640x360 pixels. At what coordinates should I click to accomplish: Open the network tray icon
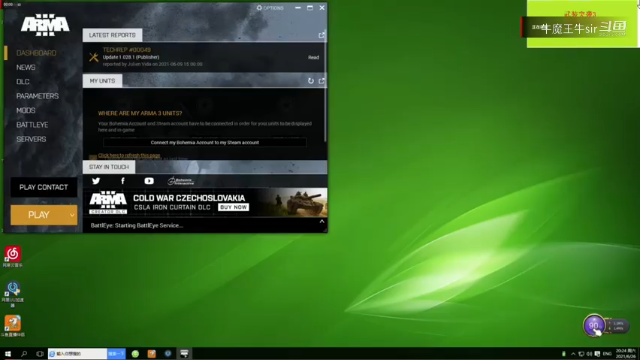click(581, 354)
